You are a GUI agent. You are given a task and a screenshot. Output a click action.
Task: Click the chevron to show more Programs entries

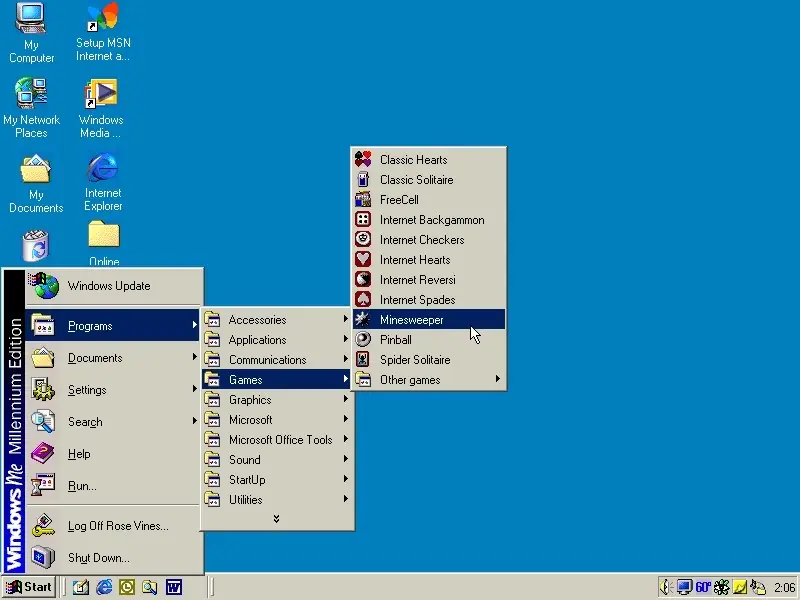[277, 518]
